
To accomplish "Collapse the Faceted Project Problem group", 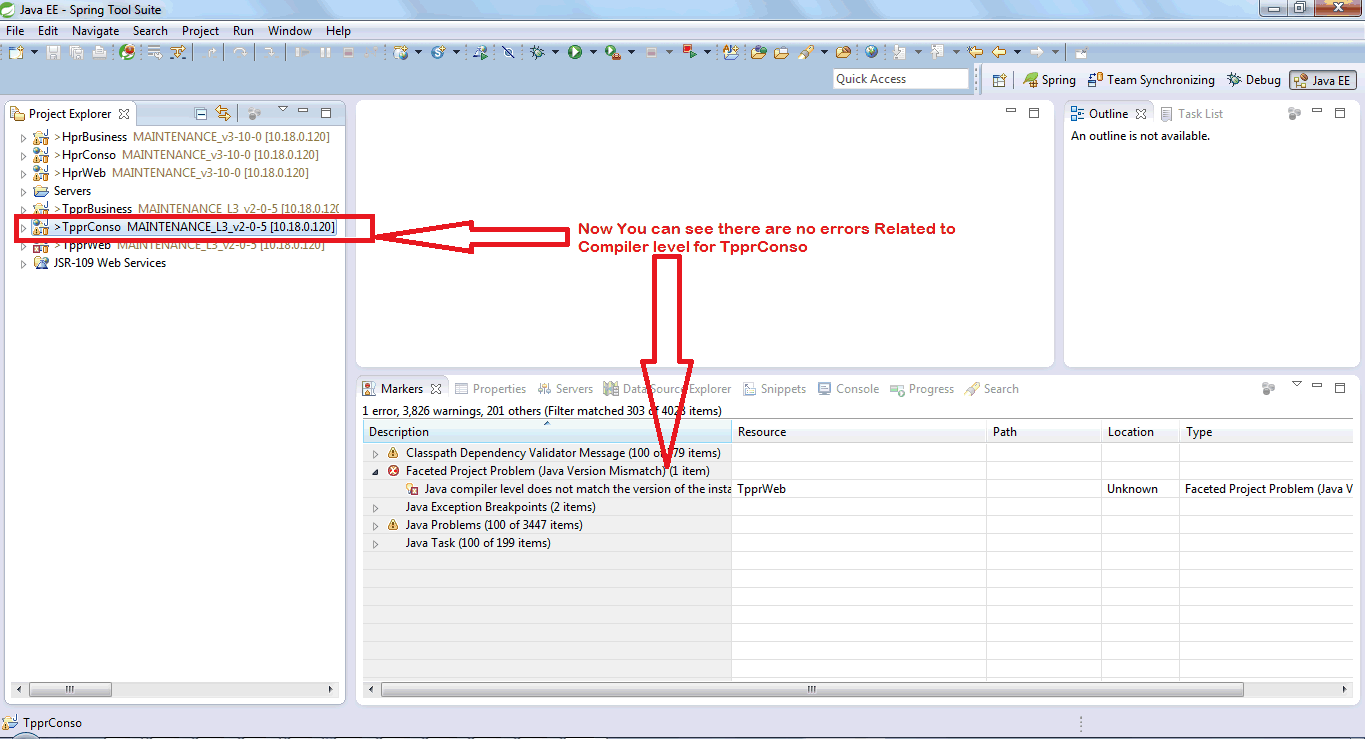I will point(377,470).
